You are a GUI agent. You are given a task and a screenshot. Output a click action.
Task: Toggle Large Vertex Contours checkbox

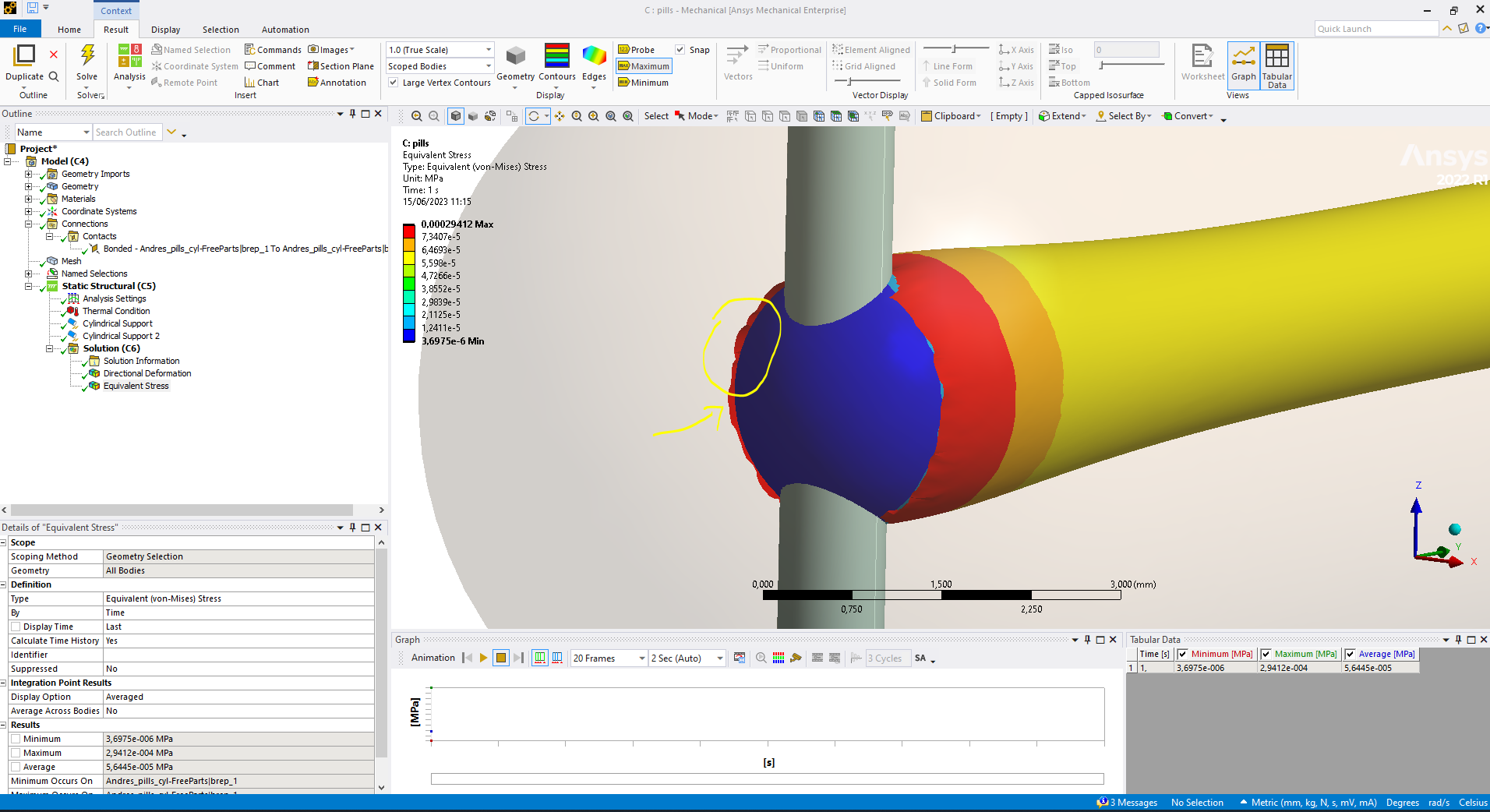click(x=394, y=83)
